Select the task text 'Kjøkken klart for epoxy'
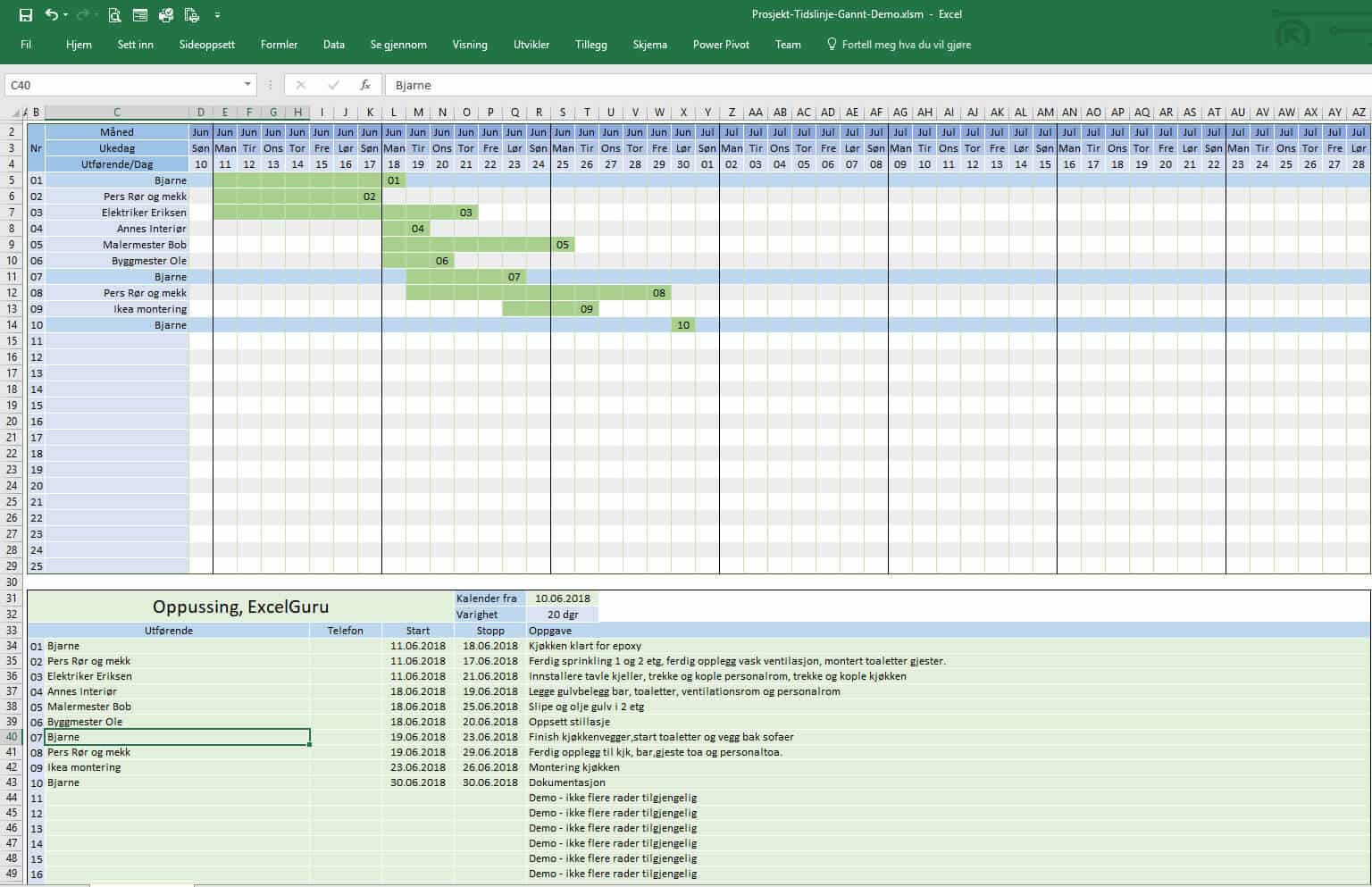 [x=585, y=646]
